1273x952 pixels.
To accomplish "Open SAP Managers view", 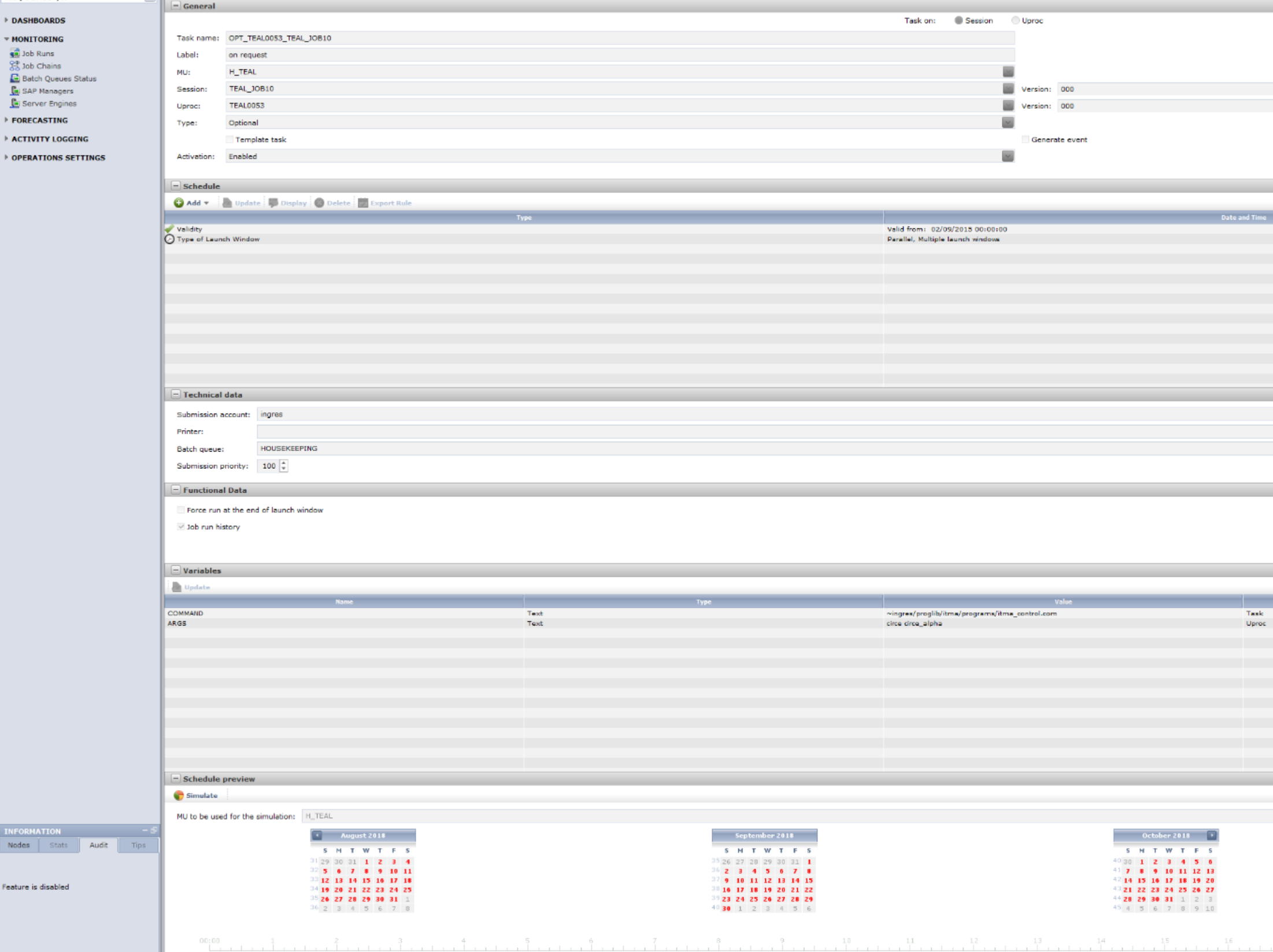I will pos(47,91).
